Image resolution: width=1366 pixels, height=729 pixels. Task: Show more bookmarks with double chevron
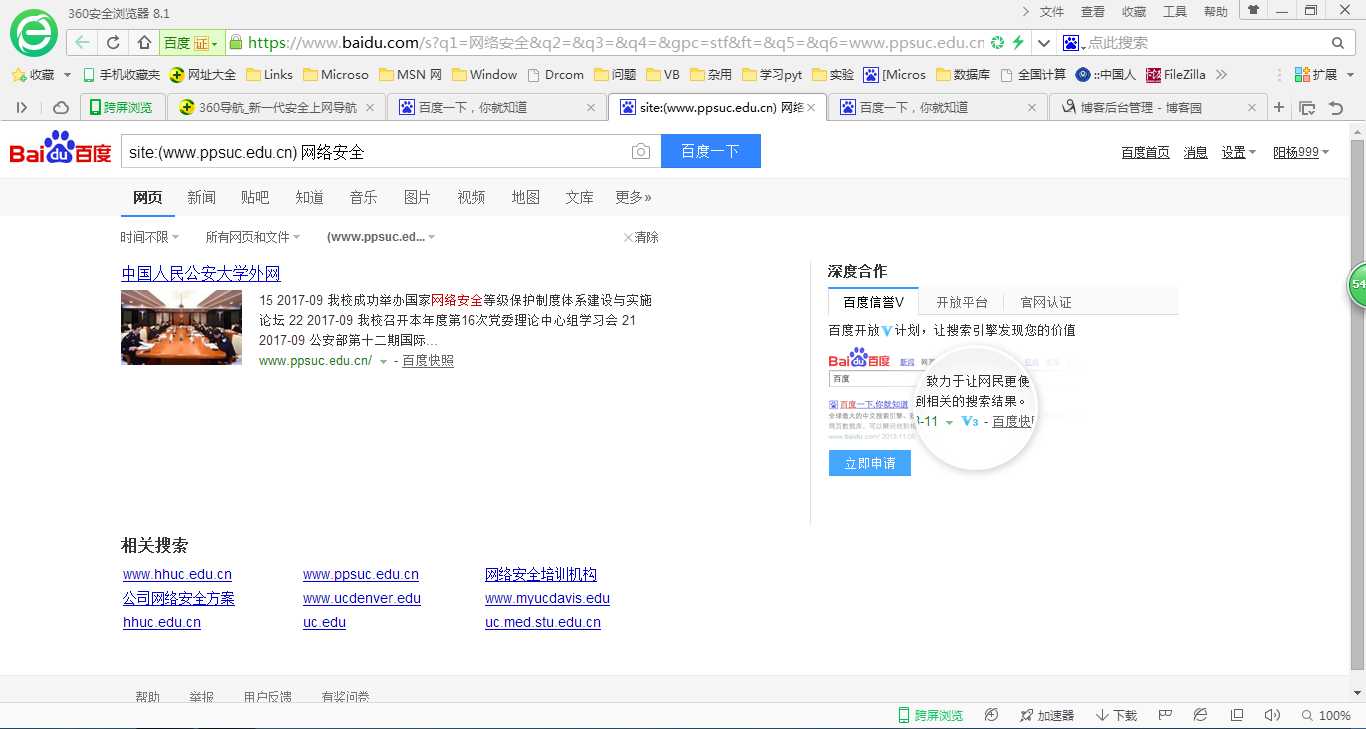(1221, 75)
